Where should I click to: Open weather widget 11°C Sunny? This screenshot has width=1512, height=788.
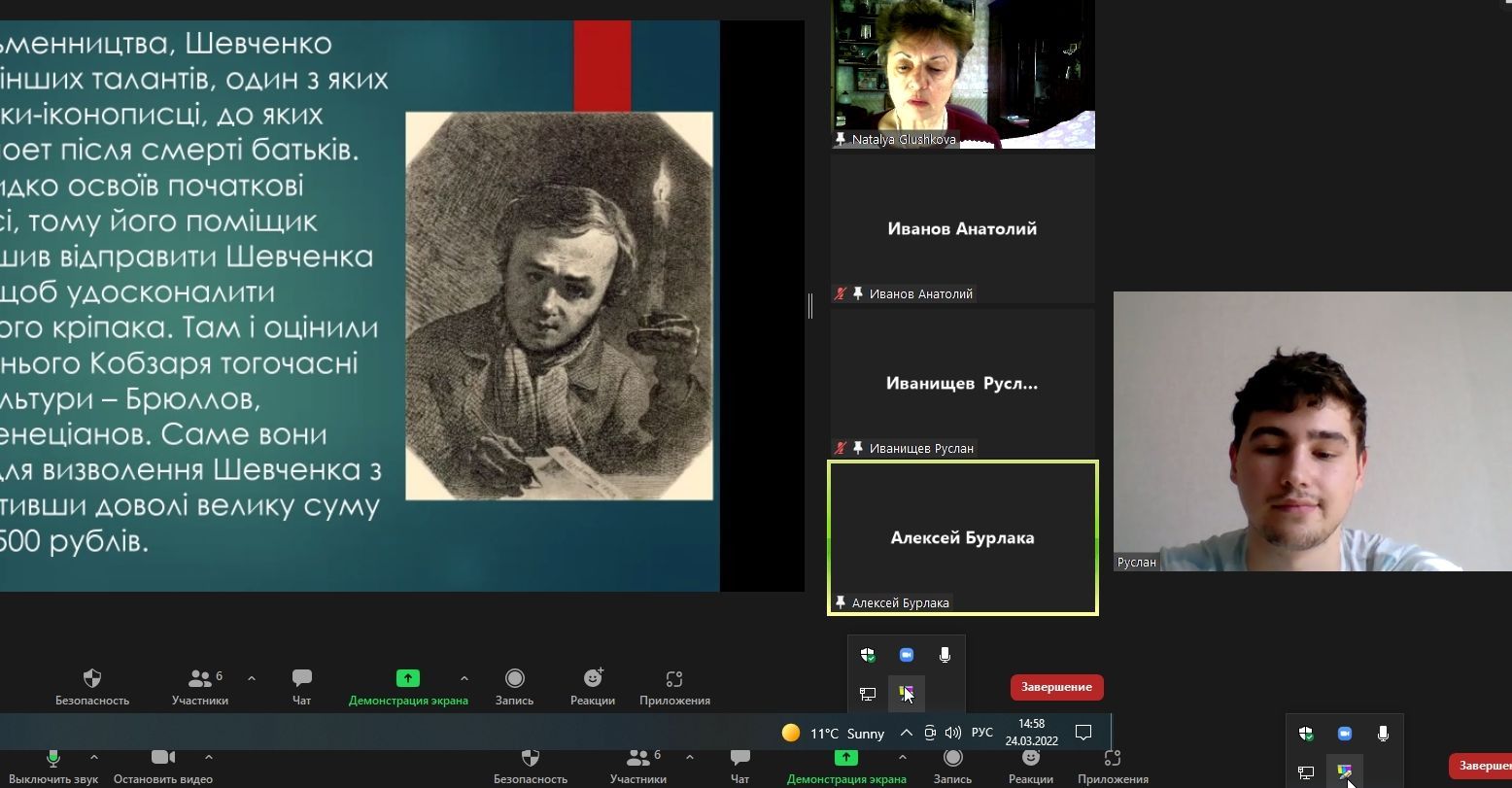coord(834,733)
